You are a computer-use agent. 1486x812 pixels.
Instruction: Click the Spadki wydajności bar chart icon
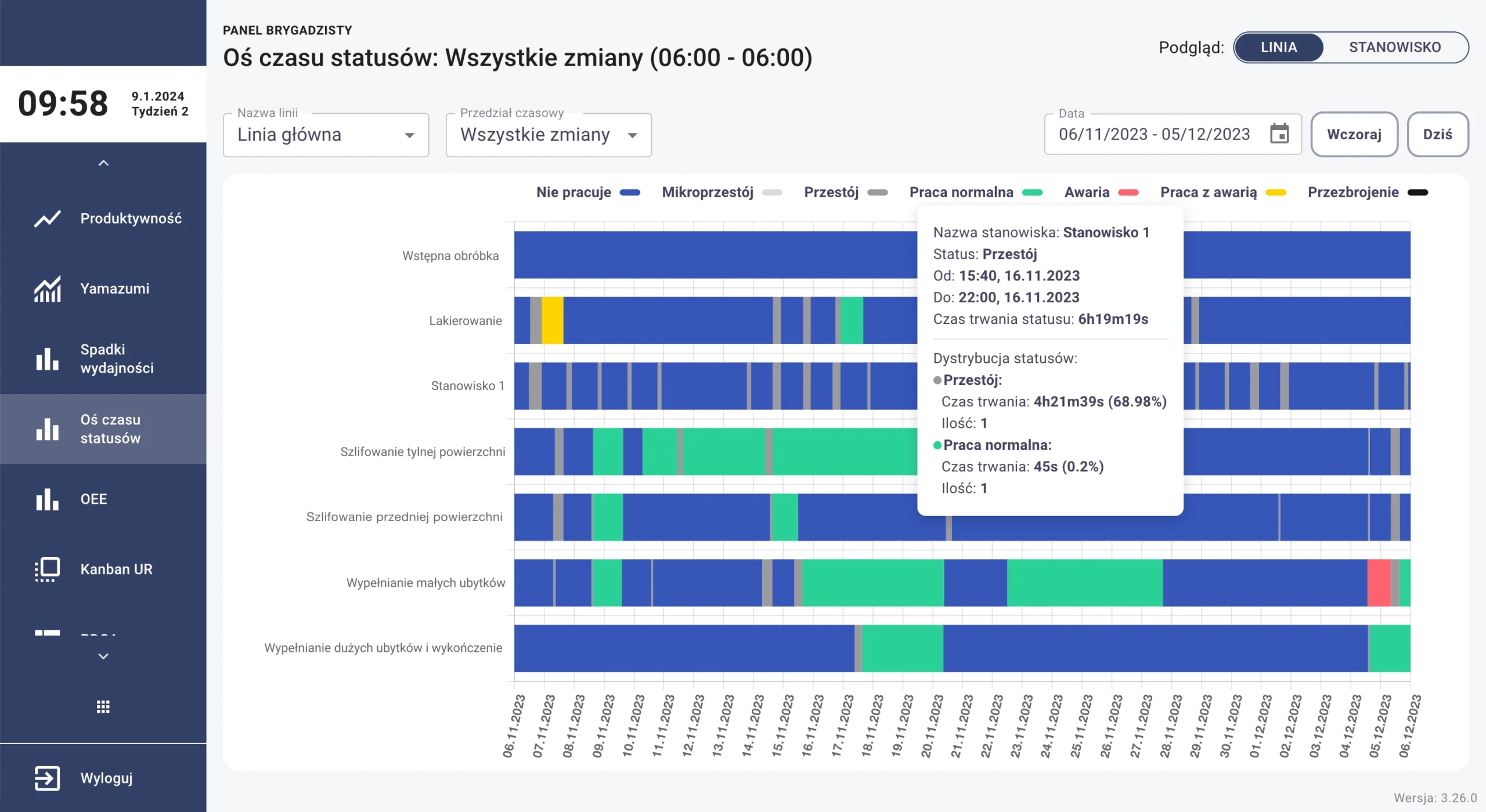47,359
